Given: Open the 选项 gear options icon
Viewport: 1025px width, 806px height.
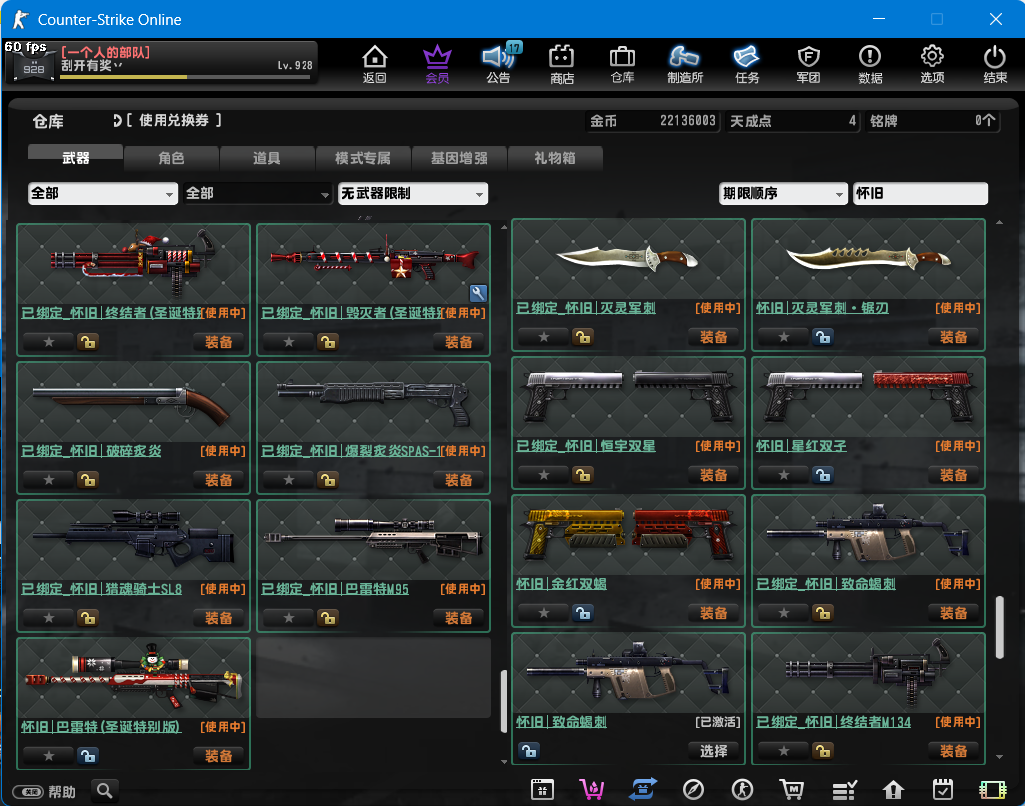Looking at the screenshot, I should pos(932,63).
